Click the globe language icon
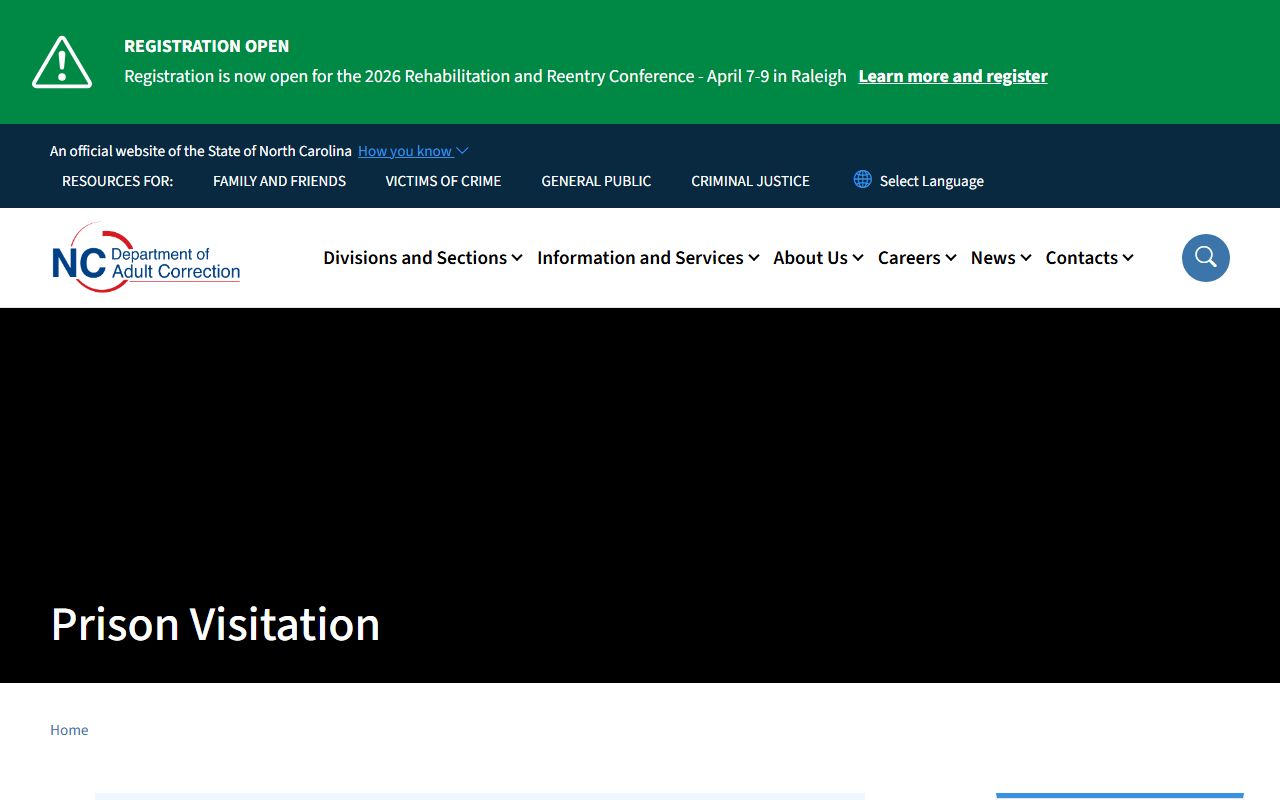 [862, 179]
